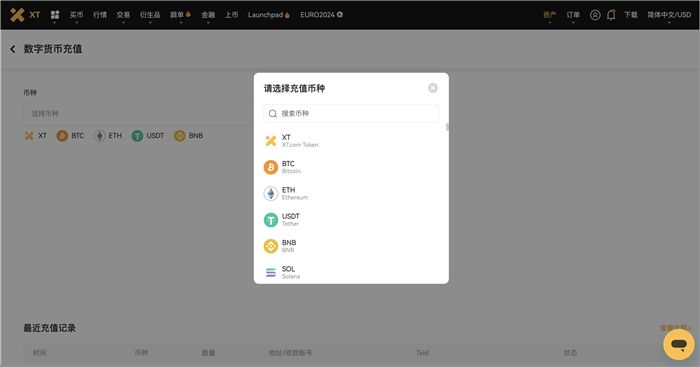Click the USDT quick-select shortcut under 币种
700x367 pixels.
(148, 136)
